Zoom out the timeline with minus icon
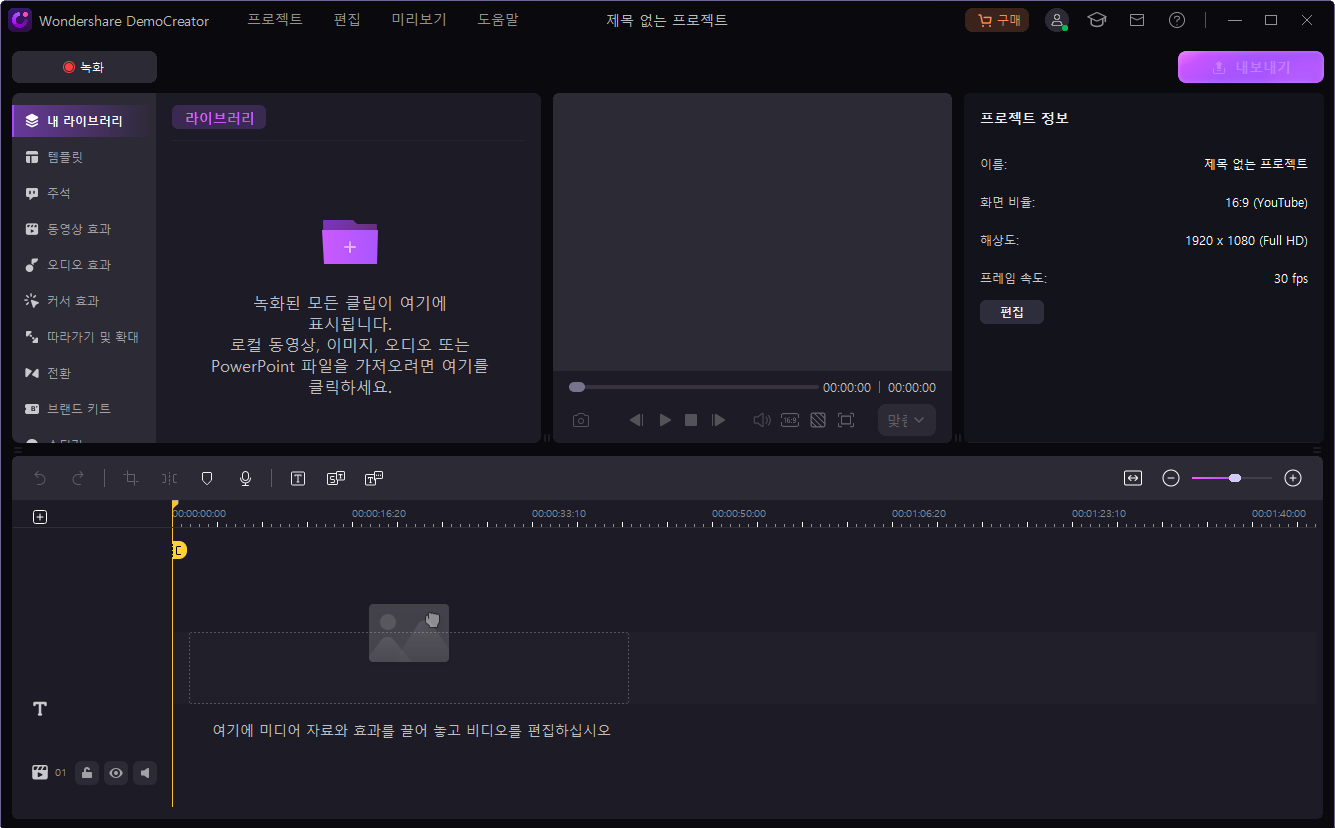The height and width of the screenshot is (828, 1335). 1171,478
